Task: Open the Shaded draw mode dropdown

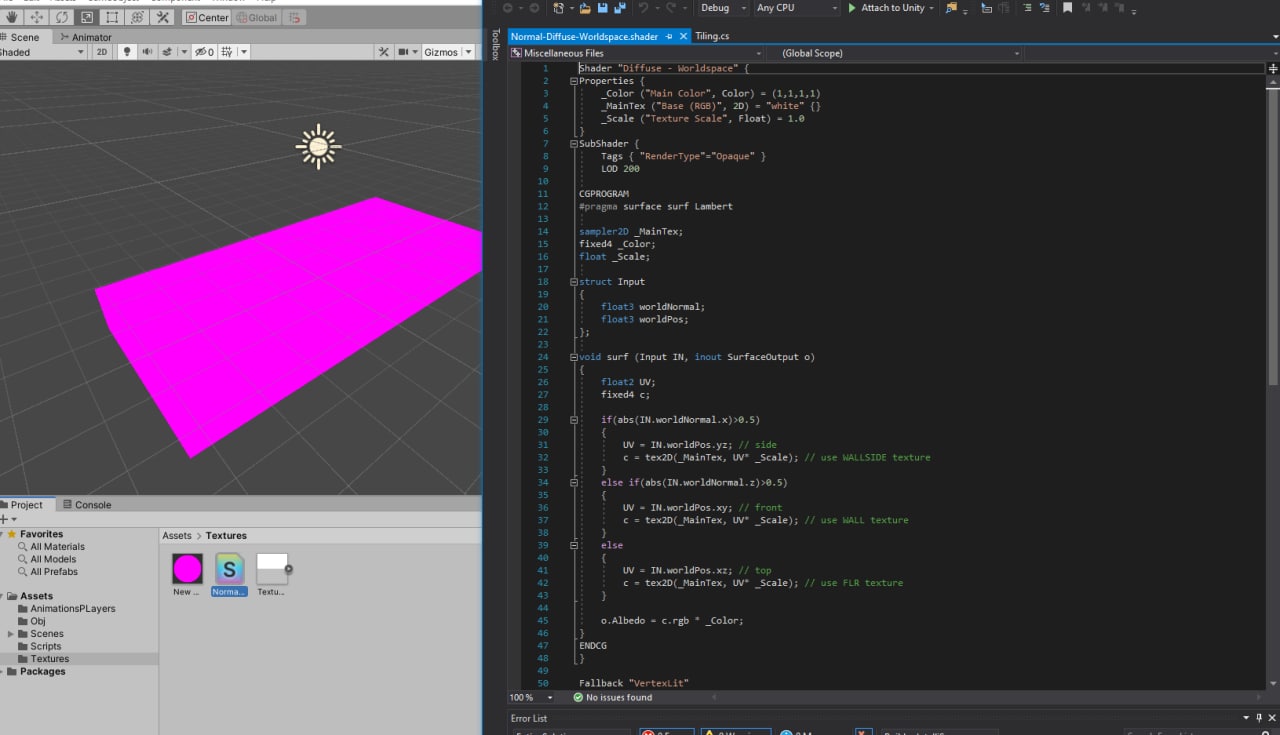Action: [42, 52]
